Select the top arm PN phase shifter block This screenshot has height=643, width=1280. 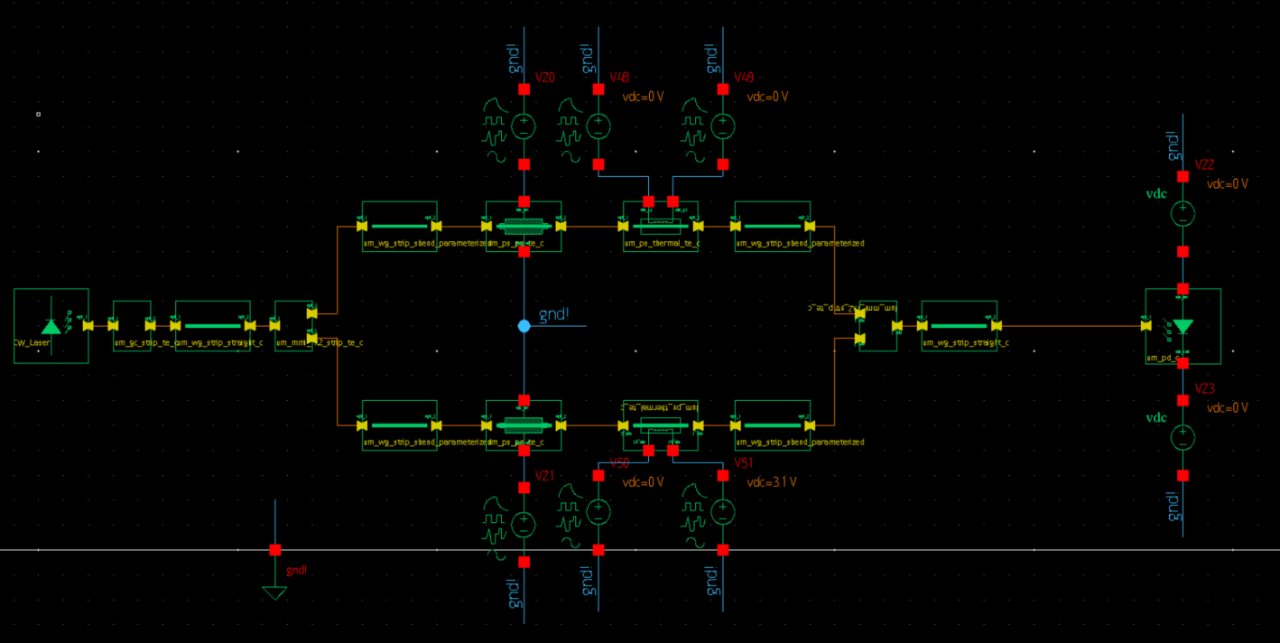click(x=523, y=225)
